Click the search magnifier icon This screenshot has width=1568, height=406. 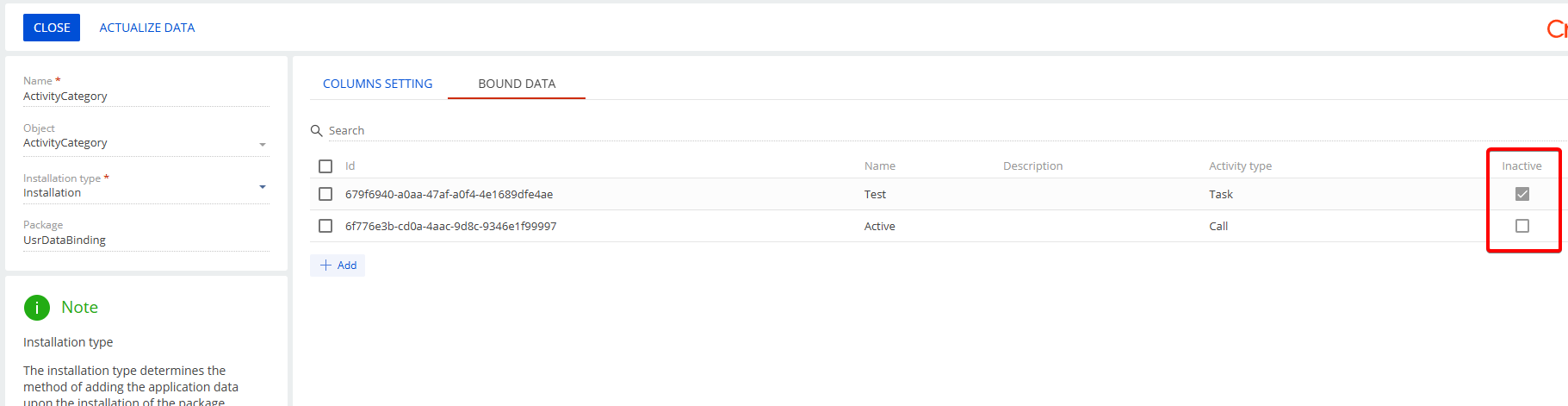click(316, 131)
